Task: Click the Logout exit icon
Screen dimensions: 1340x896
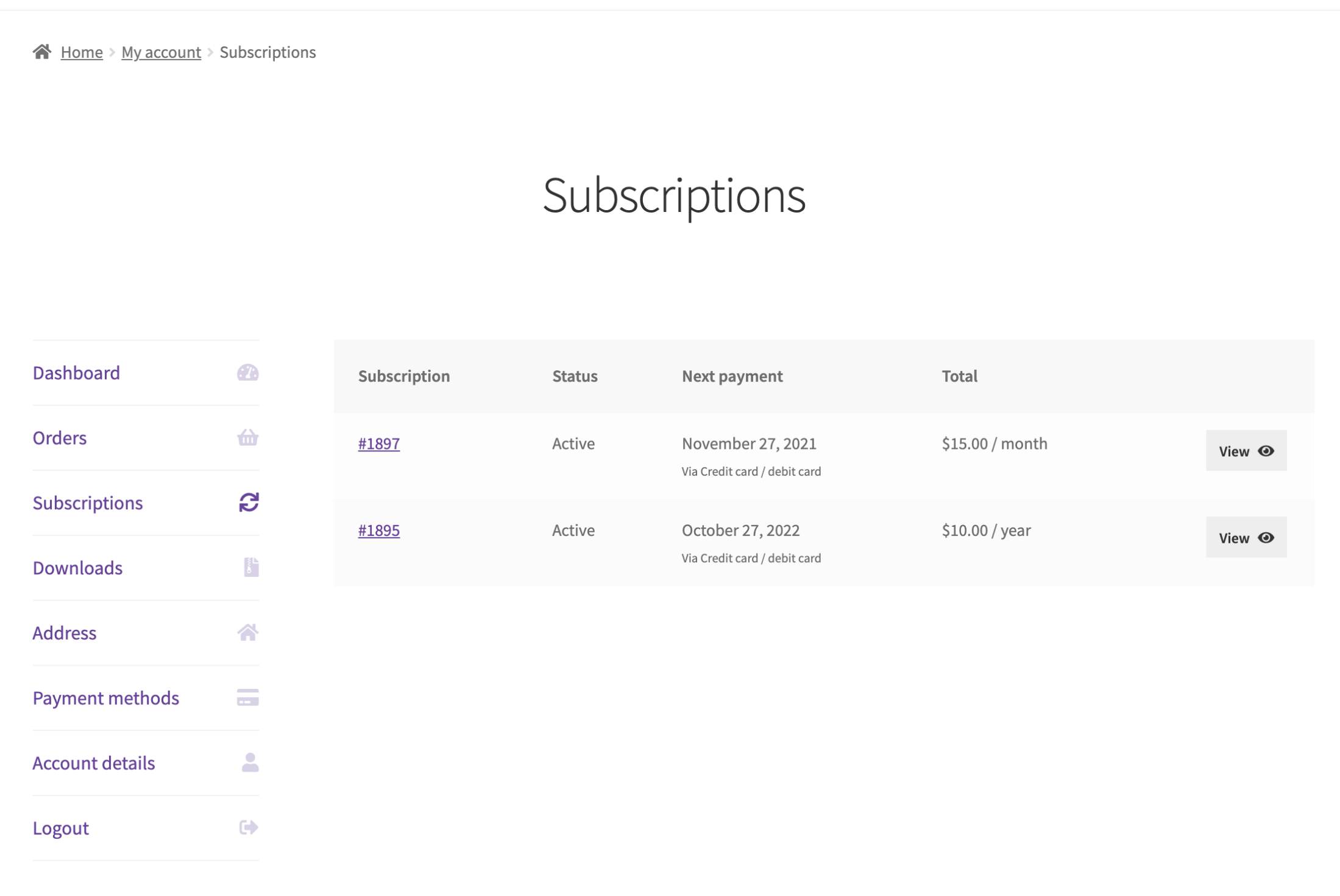Action: pos(248,827)
